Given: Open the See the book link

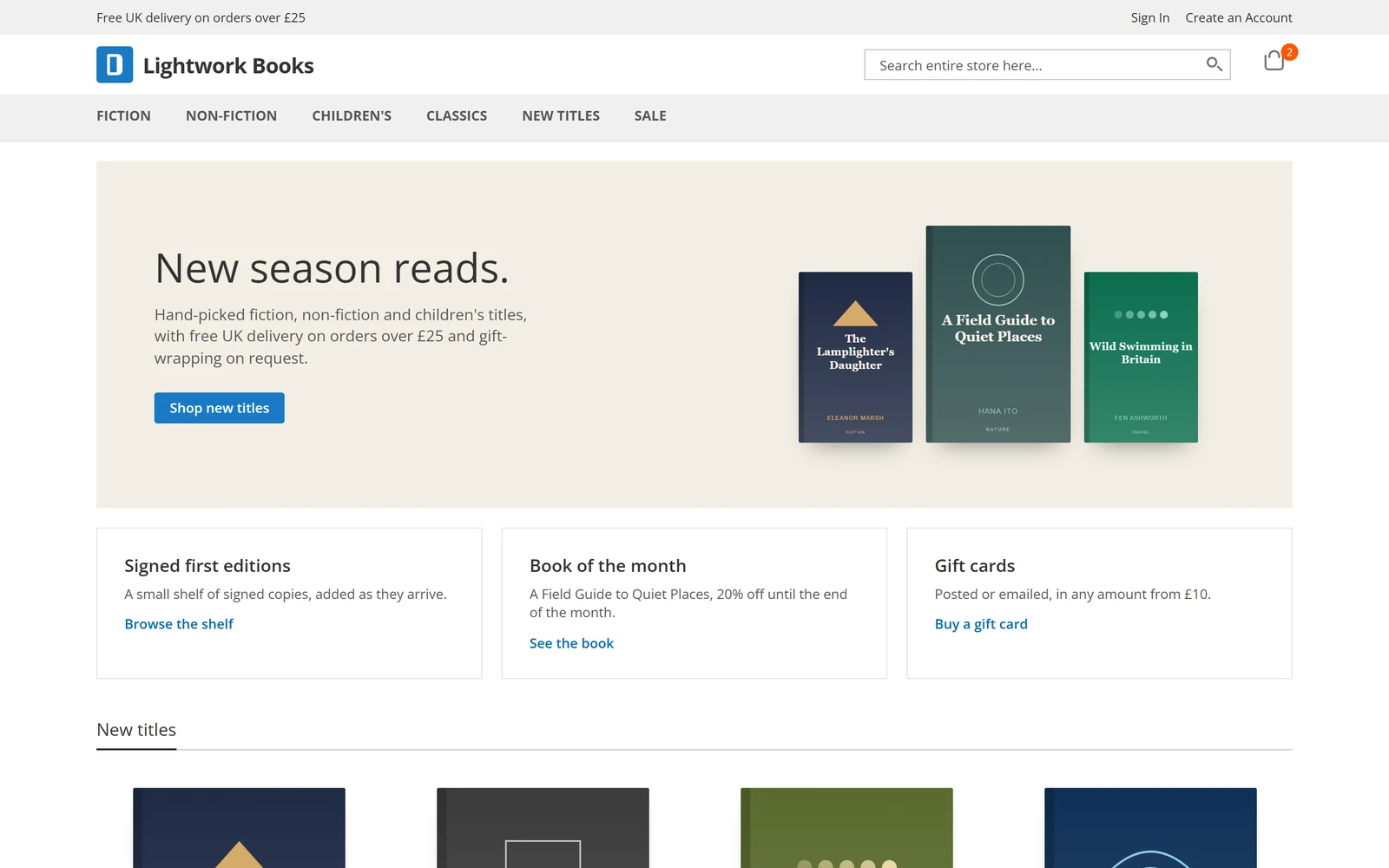Looking at the screenshot, I should 571,643.
